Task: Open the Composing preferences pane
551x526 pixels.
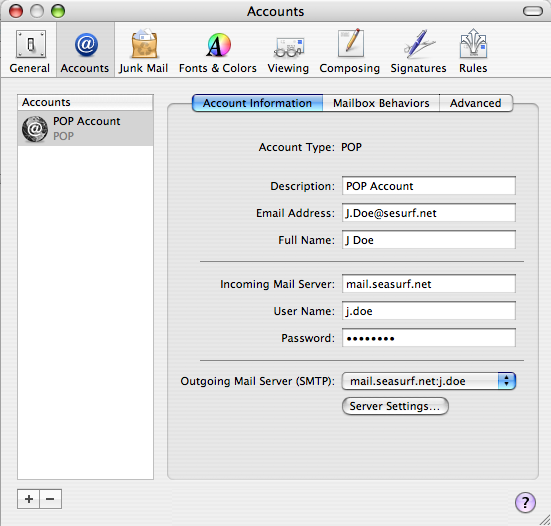Action: [x=350, y=51]
